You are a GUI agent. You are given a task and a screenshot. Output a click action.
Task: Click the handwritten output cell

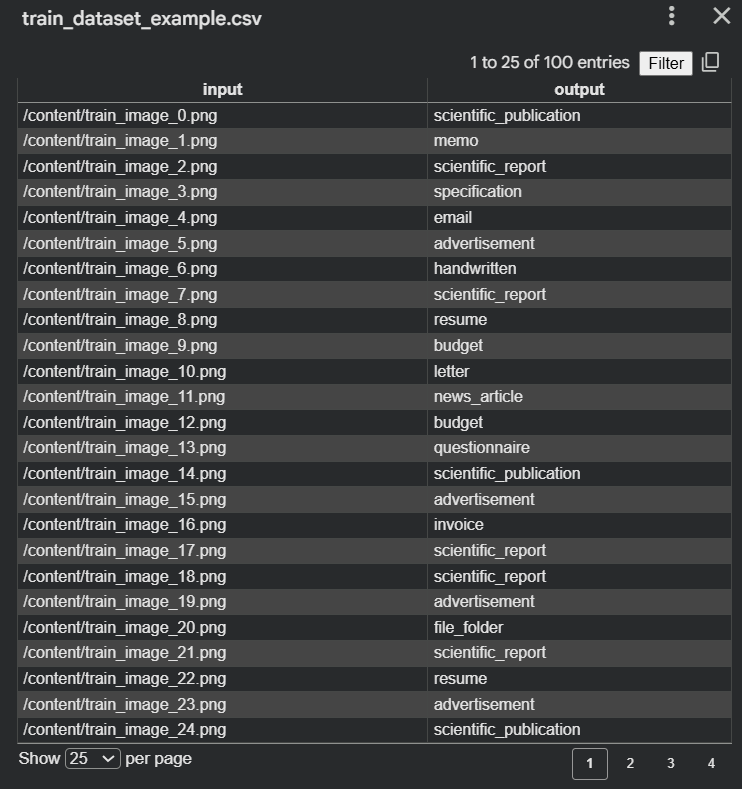coord(475,269)
